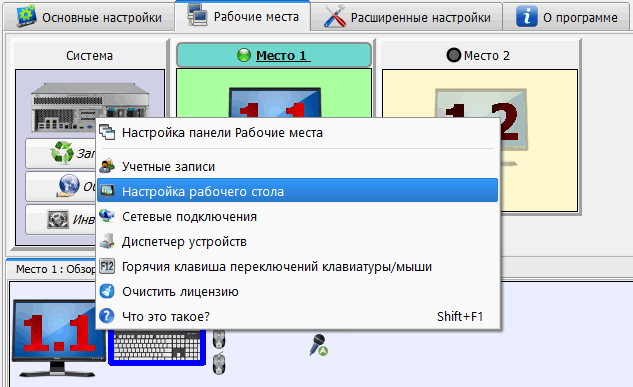Click the windows icon beside Настройка панели

pos(107,133)
